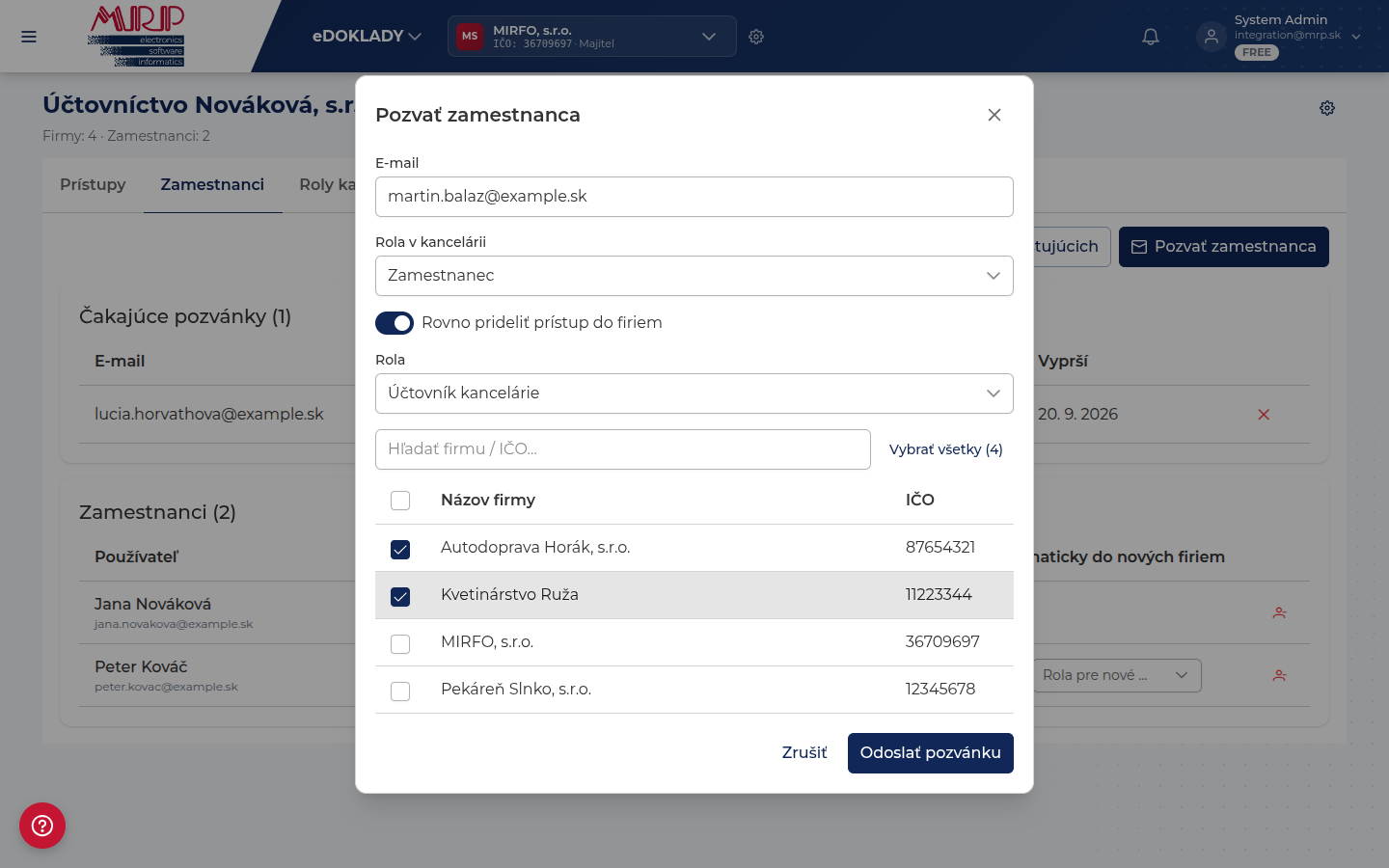Click the Vybrať všetky (4) link
This screenshot has height=868, width=1389.
[x=946, y=449]
